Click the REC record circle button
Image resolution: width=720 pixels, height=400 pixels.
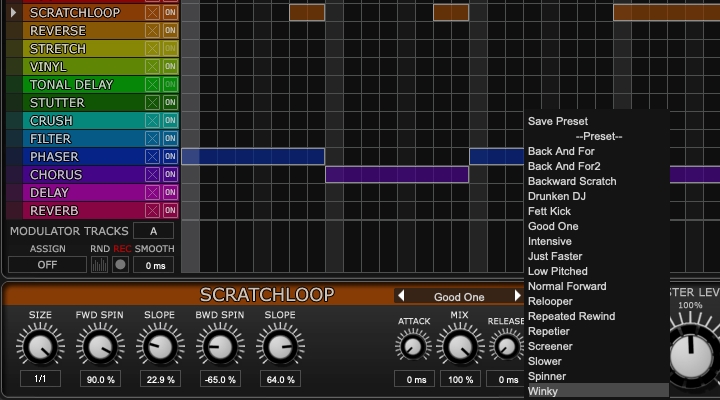[120, 265]
